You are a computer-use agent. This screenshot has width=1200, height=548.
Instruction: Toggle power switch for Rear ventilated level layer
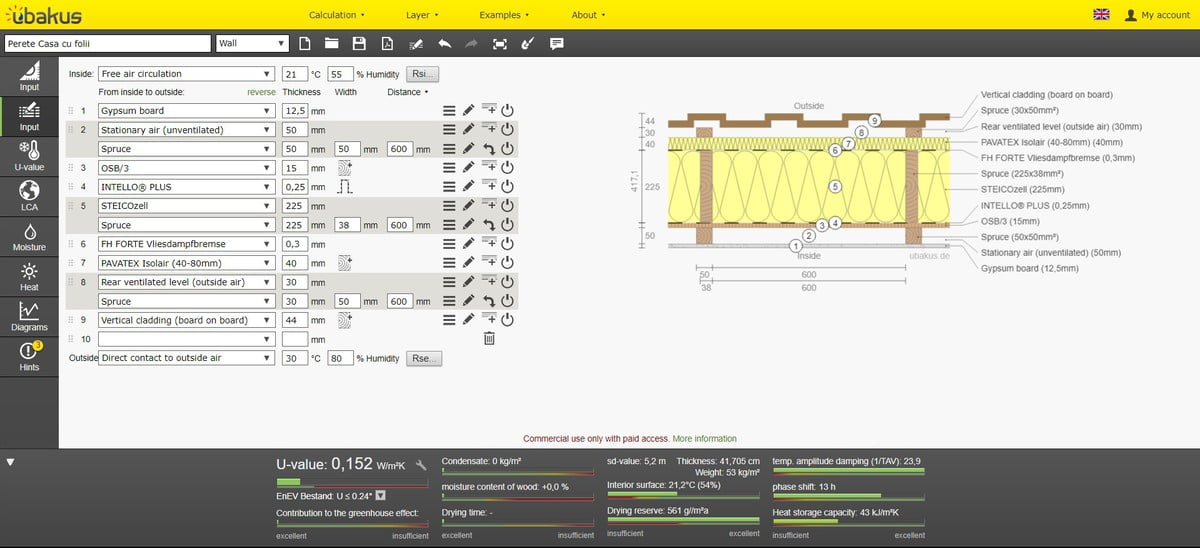click(x=506, y=282)
